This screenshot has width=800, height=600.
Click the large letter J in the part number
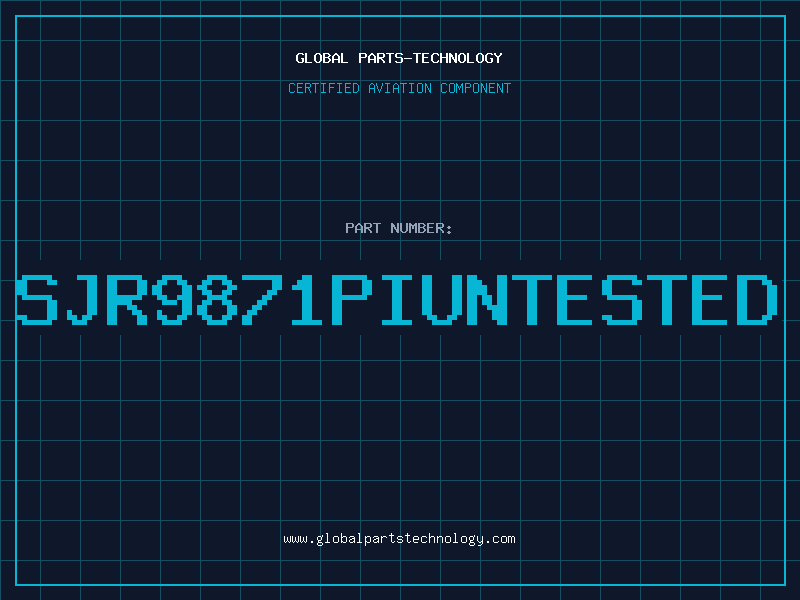[82, 299]
